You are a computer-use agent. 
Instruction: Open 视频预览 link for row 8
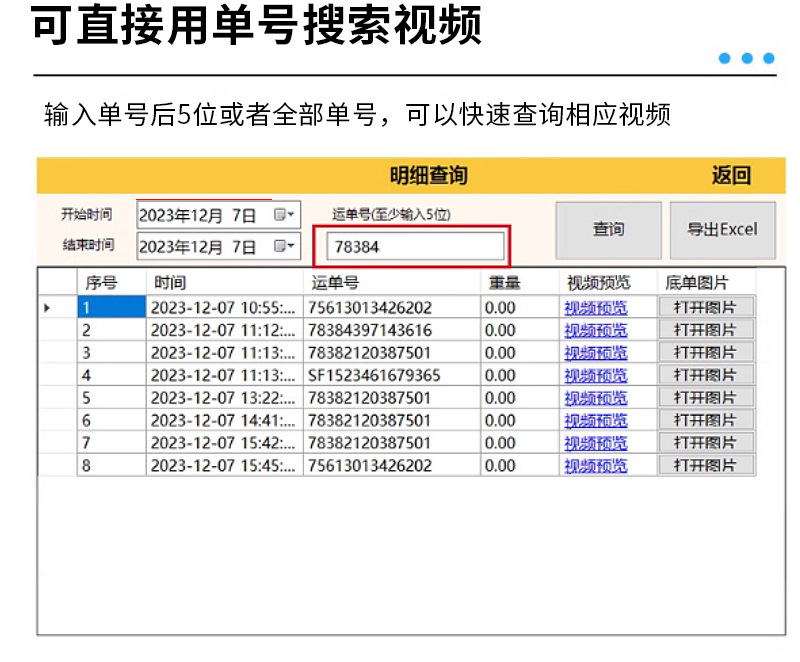click(595, 466)
